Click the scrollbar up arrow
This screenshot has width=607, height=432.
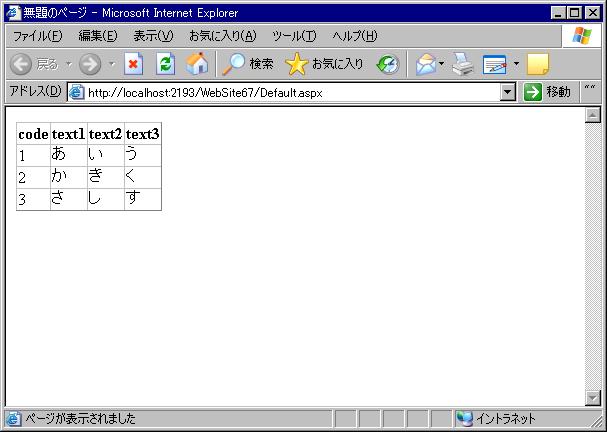(x=593, y=115)
